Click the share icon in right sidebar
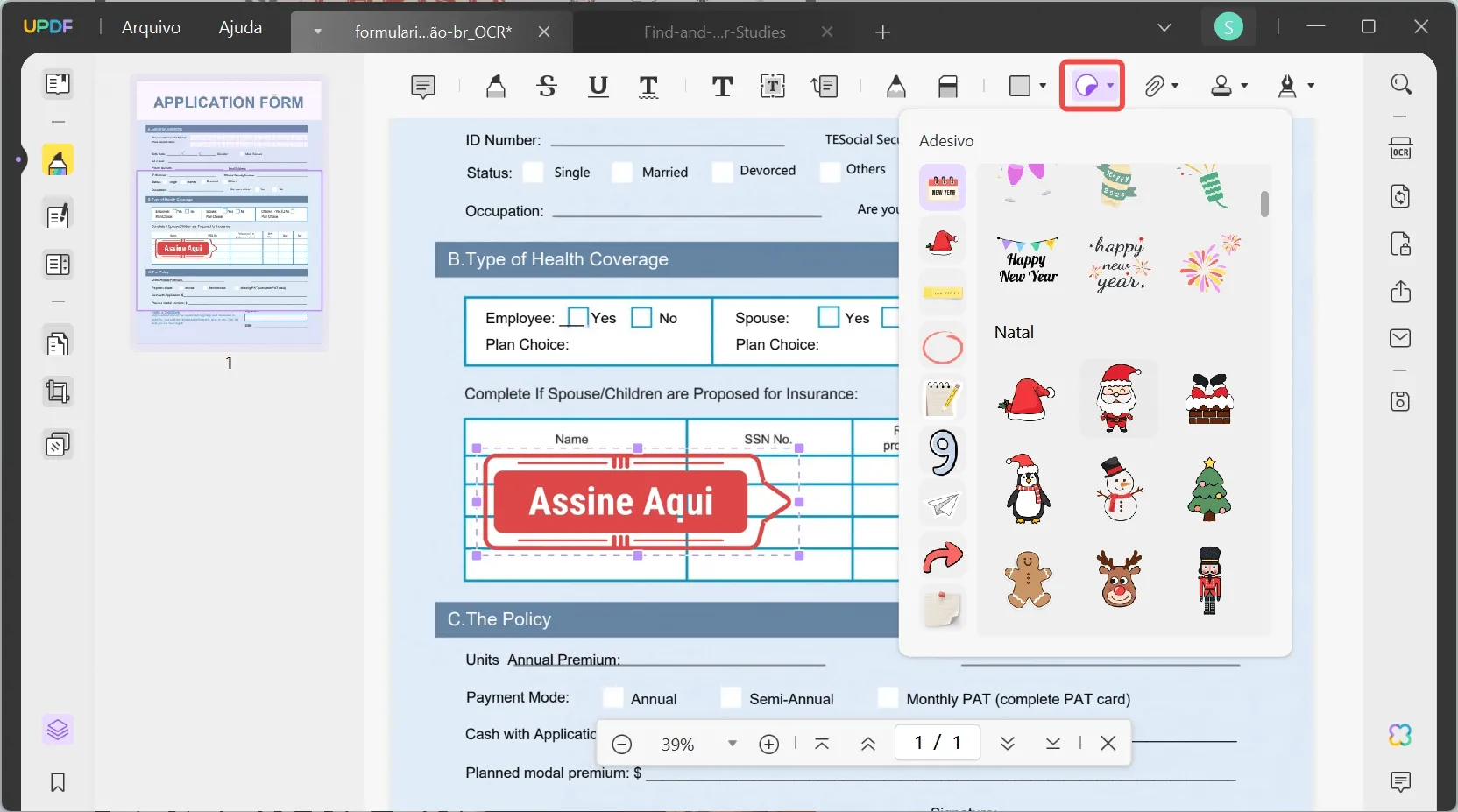This screenshot has height=812, width=1458. click(1400, 292)
